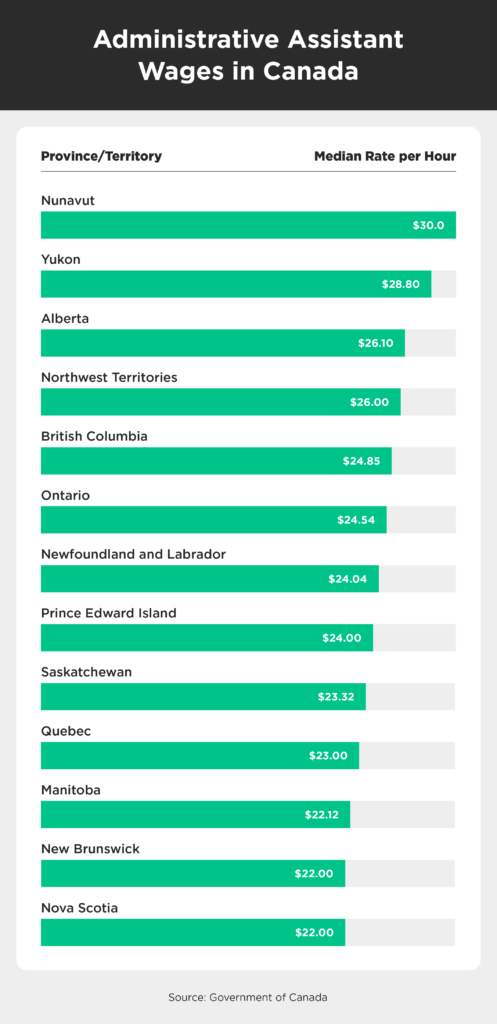Viewport: 497px width, 1024px height.
Task: Select the New Brunswick bar
Action: [193, 874]
